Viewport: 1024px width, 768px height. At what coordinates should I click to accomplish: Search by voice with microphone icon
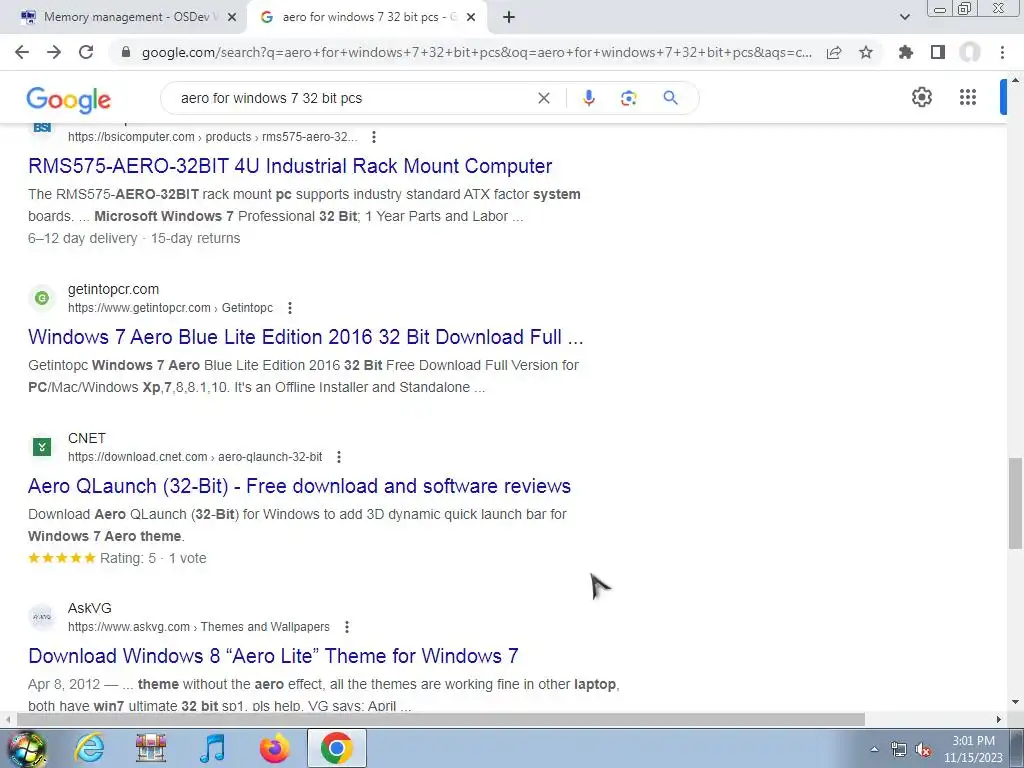(588, 98)
